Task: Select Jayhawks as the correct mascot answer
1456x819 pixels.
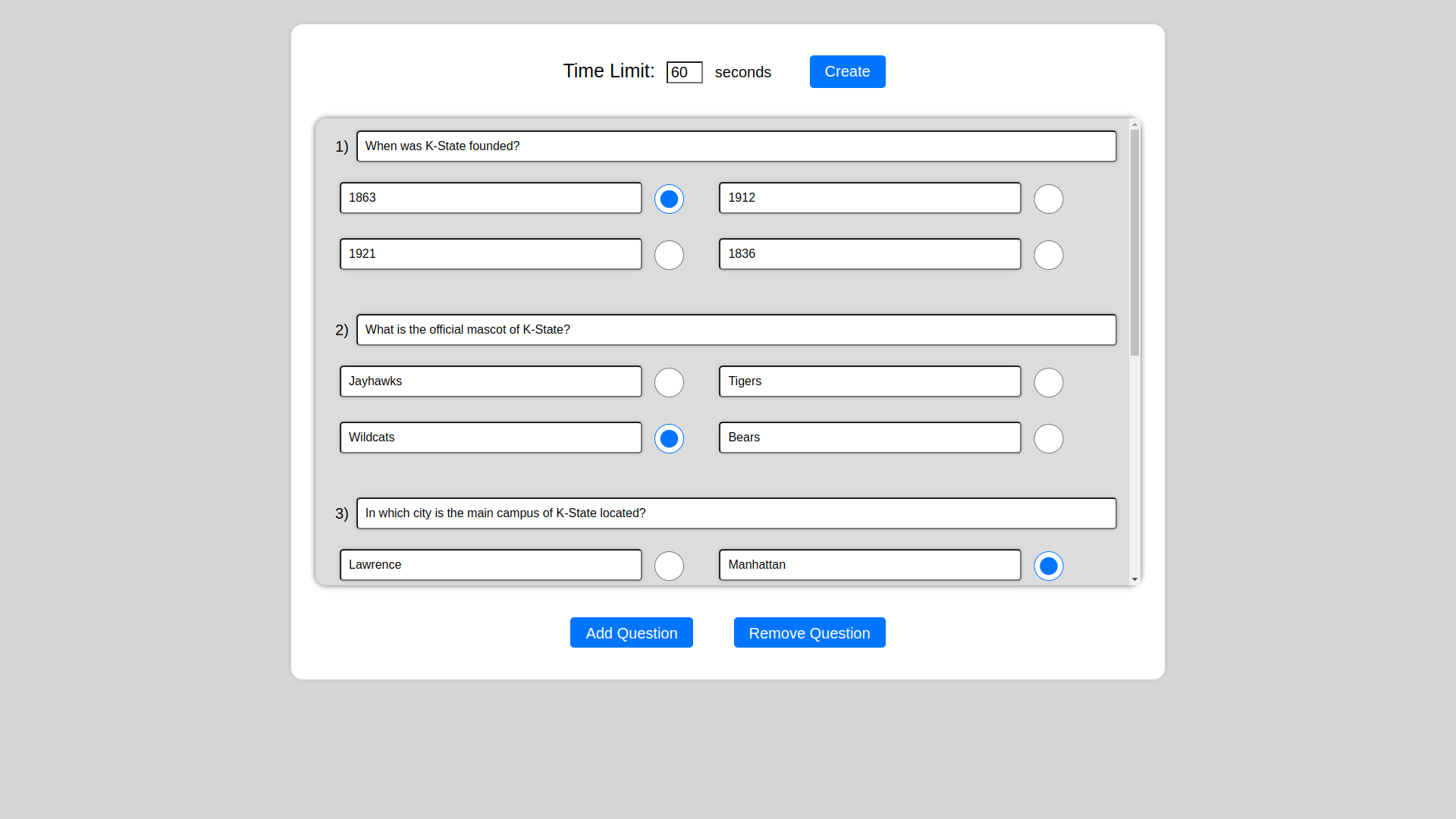Action: [x=669, y=383]
